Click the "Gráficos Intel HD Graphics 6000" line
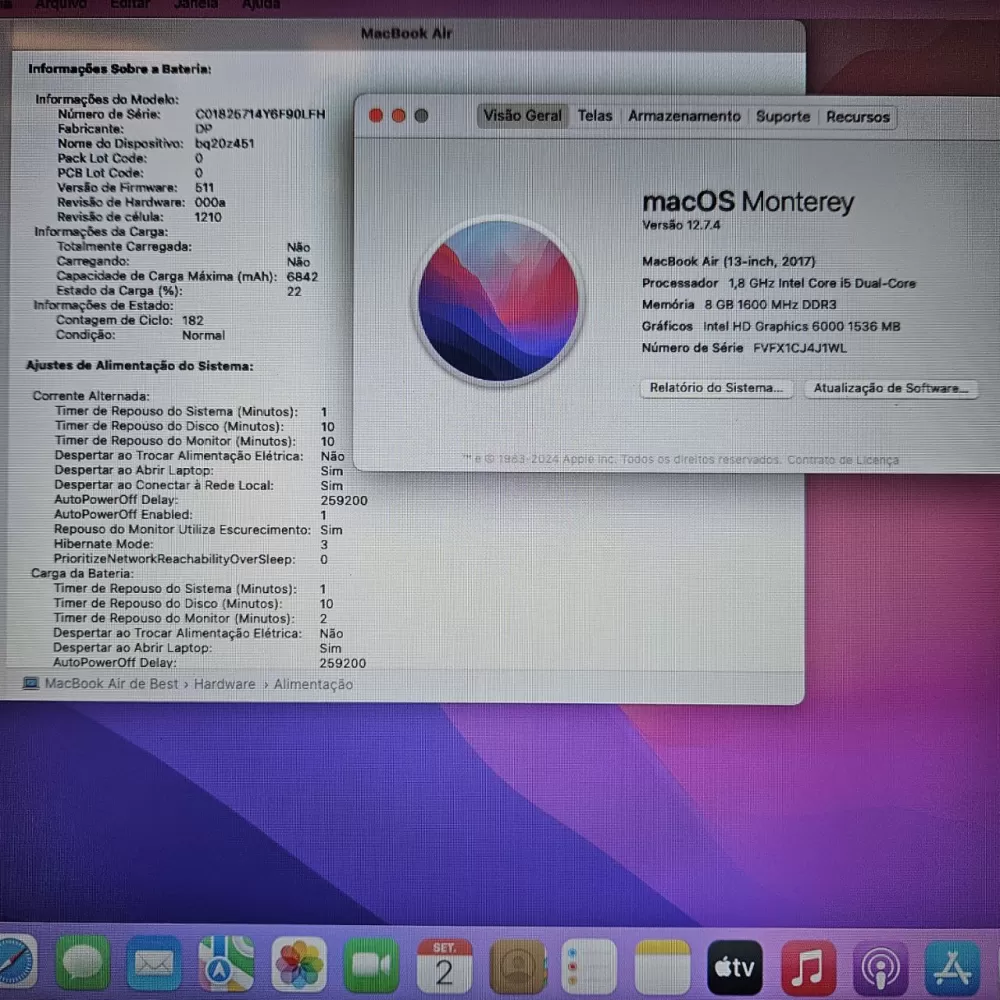The height and width of the screenshot is (1000, 1000). pos(771,327)
